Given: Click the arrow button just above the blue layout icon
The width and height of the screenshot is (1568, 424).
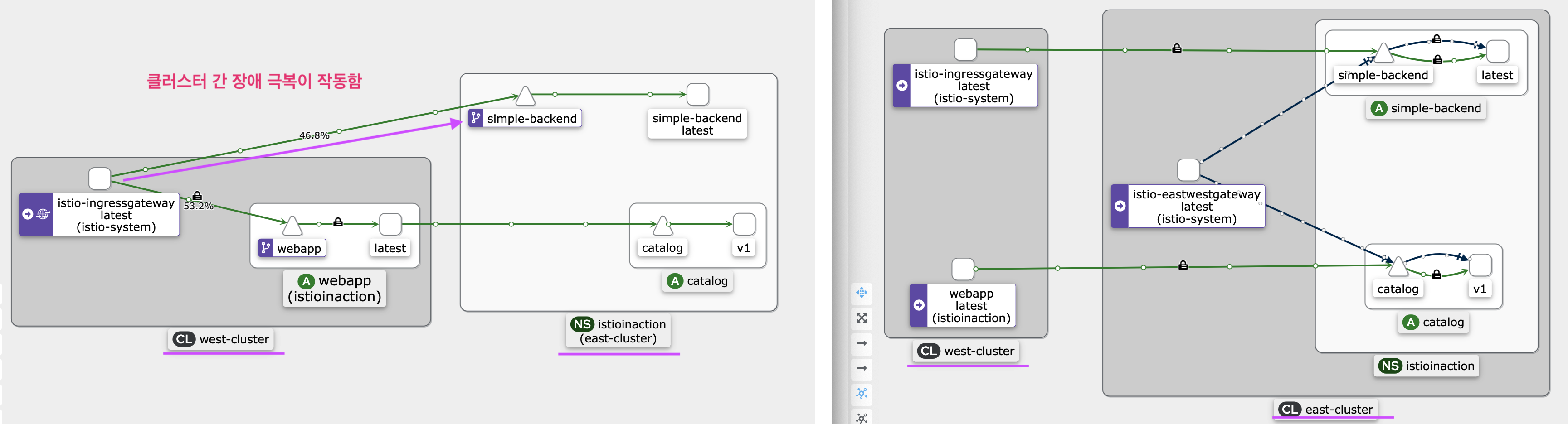Looking at the screenshot, I should tap(861, 368).
